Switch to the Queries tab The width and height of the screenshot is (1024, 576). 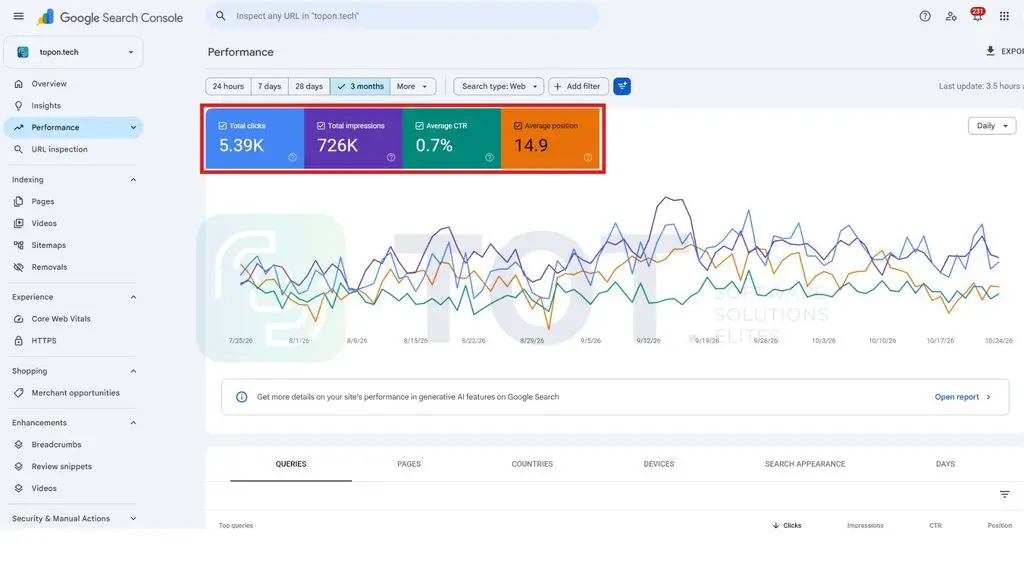[291, 464]
